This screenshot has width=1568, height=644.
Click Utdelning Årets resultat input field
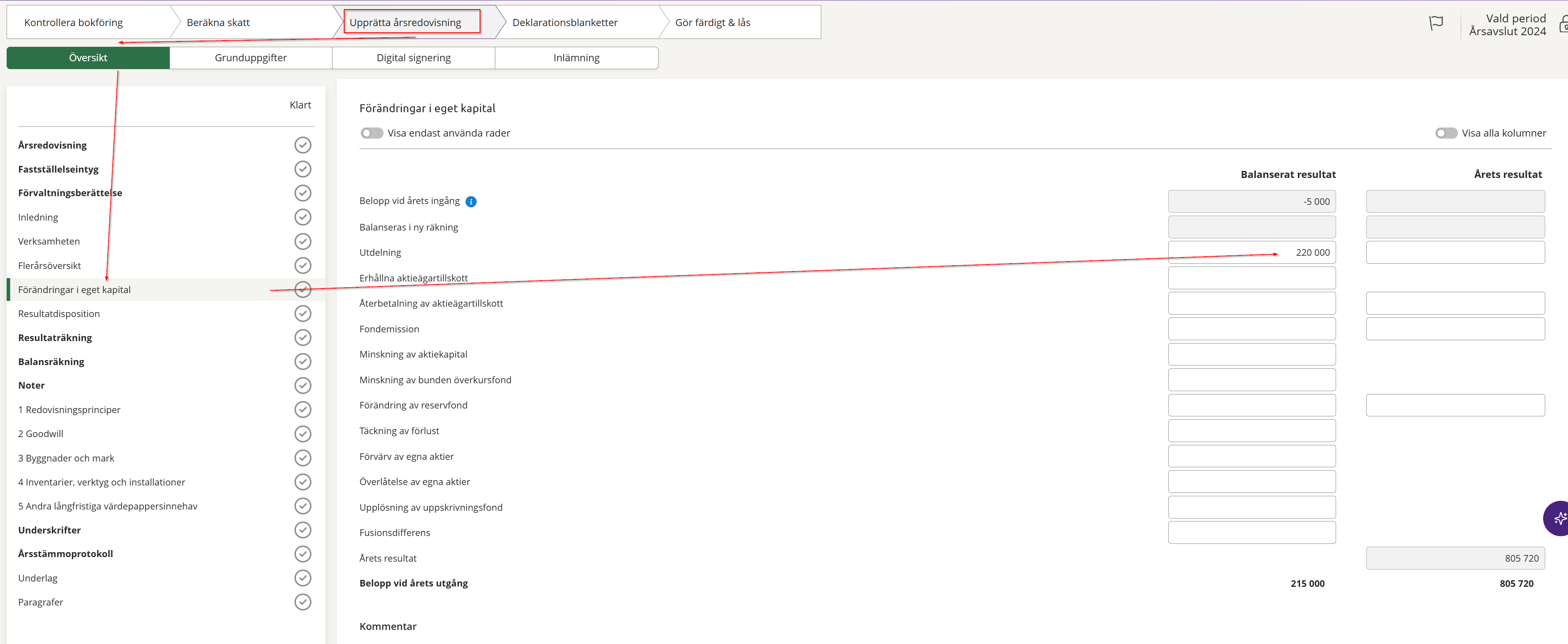click(1455, 252)
